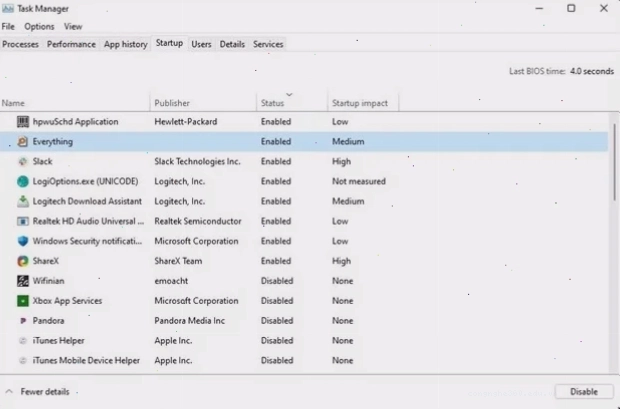Select iTunes Mobile Device Helper entry
This screenshot has height=410, width=620.
[x=86, y=361]
